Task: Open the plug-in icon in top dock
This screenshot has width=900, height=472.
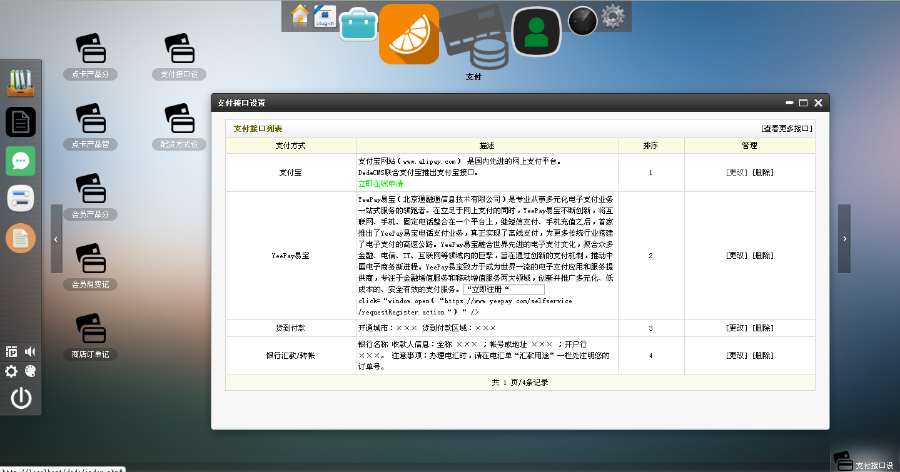Action: click(325, 16)
